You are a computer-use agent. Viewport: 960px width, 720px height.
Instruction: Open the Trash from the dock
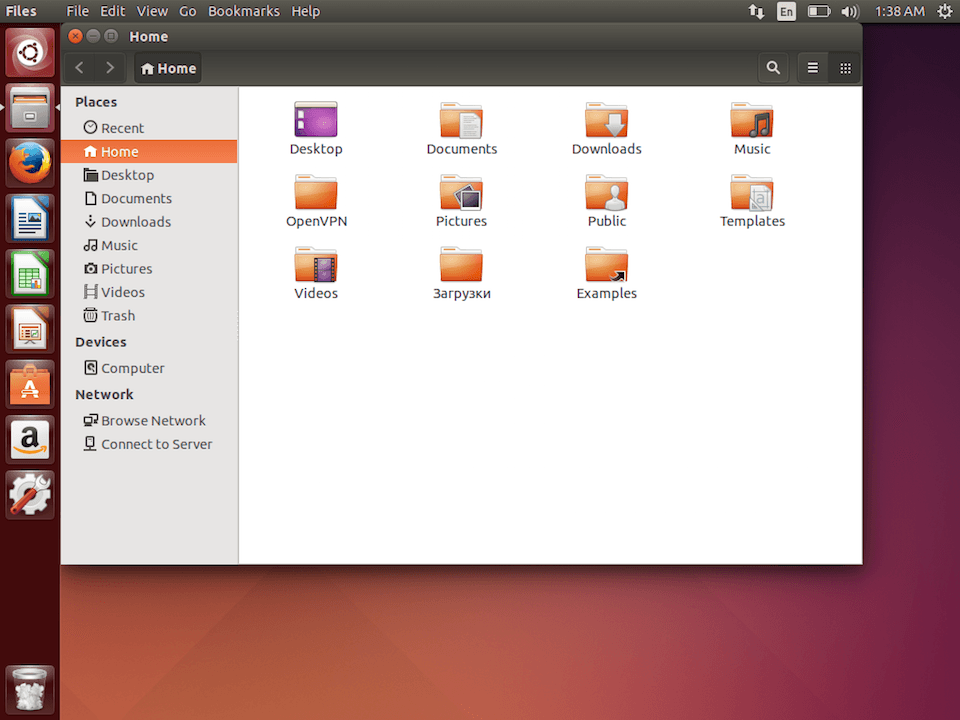coord(29,689)
